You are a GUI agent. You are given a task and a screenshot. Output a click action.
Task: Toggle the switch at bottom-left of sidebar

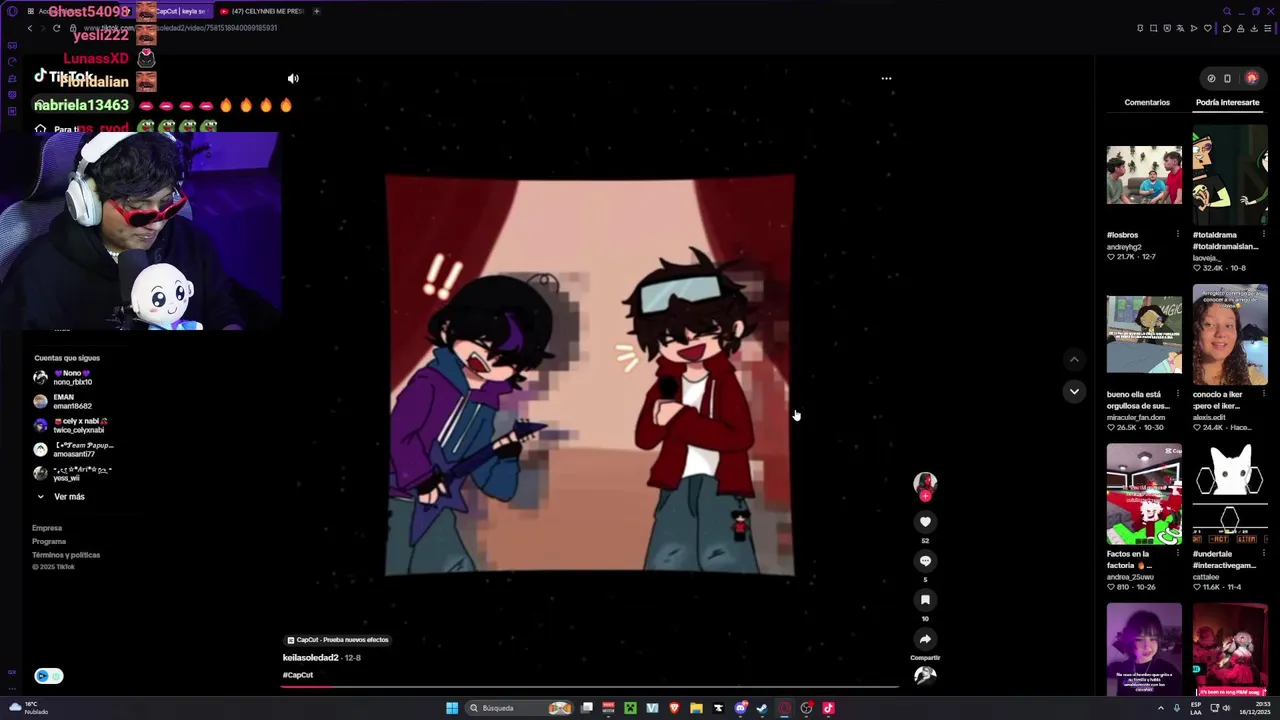tap(49, 676)
